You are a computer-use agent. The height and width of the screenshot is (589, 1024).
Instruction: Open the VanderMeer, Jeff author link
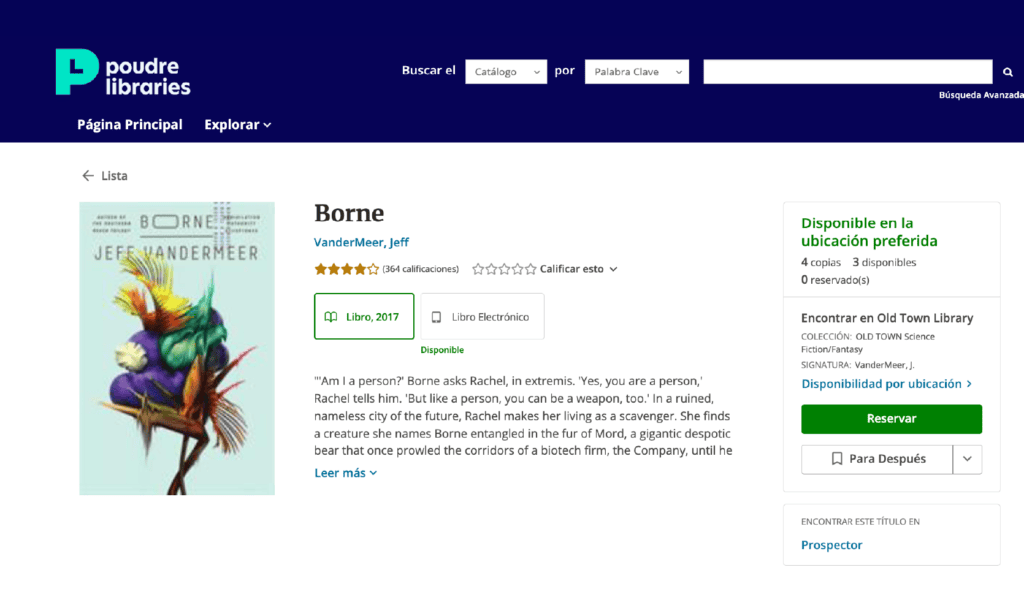pos(361,243)
